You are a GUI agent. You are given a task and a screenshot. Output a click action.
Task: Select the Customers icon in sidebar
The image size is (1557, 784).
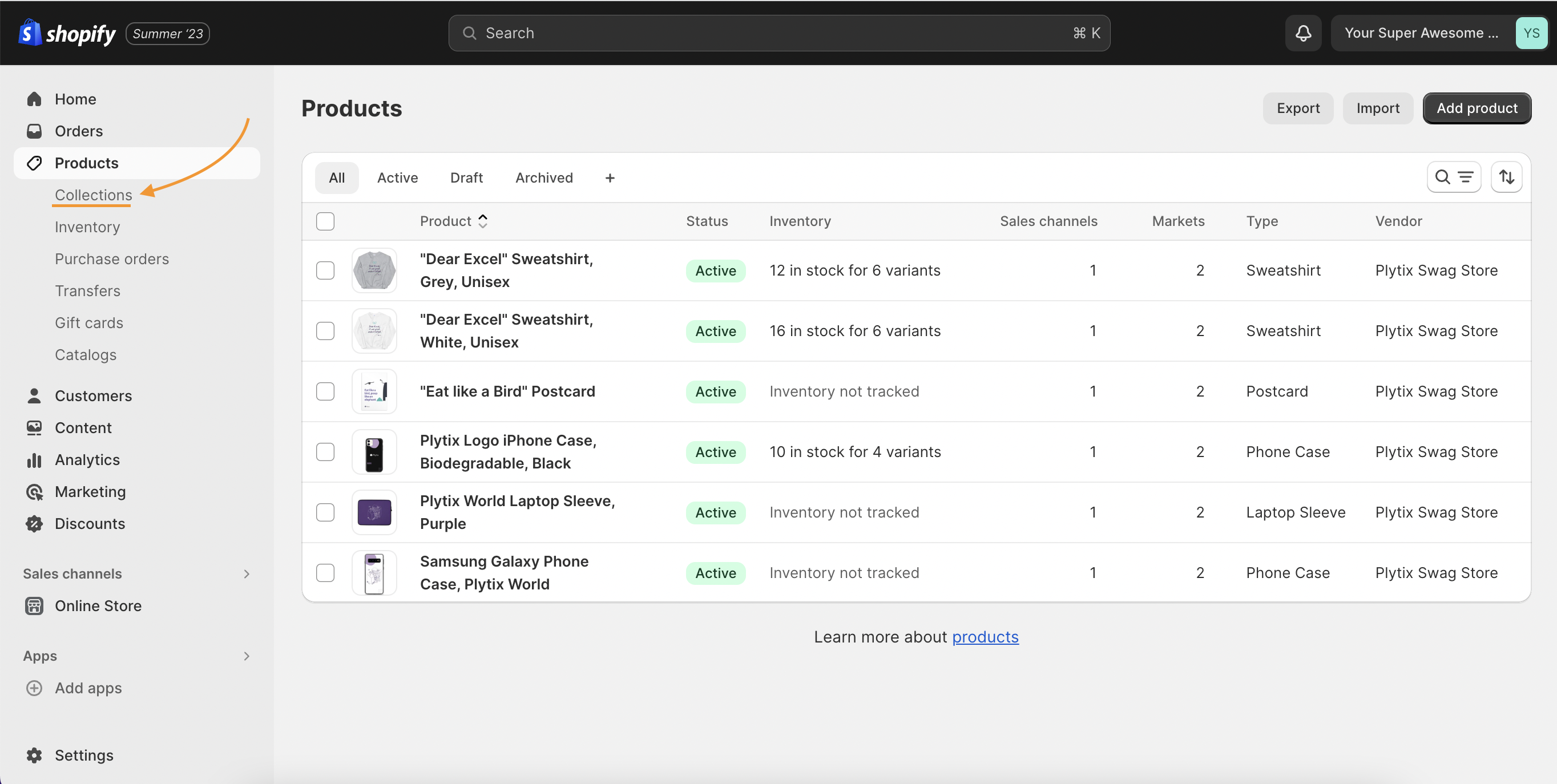click(33, 395)
